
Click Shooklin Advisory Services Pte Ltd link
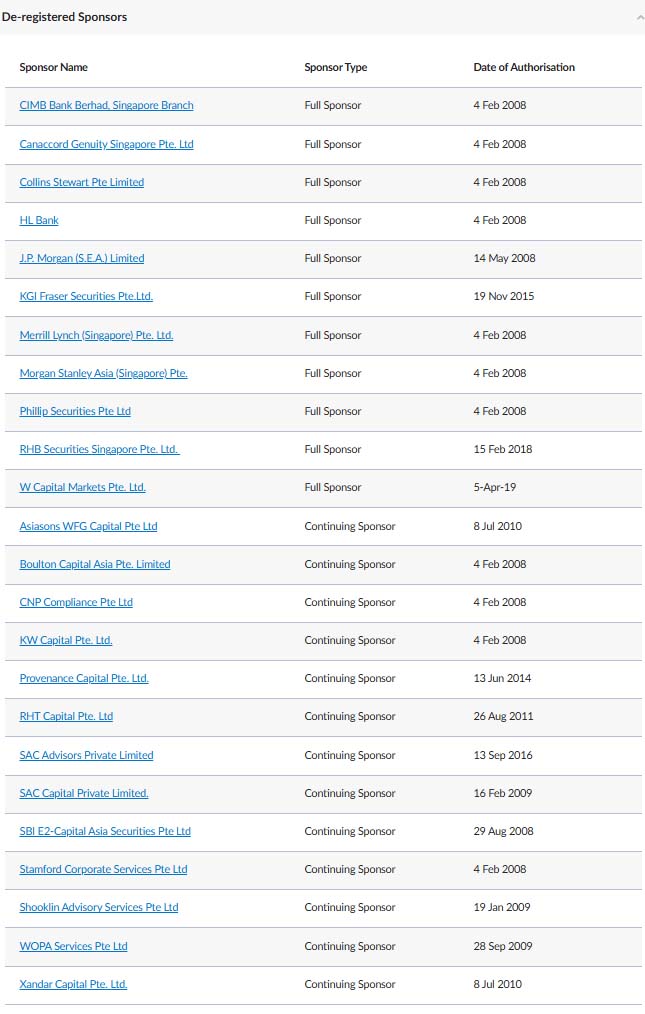(99, 907)
